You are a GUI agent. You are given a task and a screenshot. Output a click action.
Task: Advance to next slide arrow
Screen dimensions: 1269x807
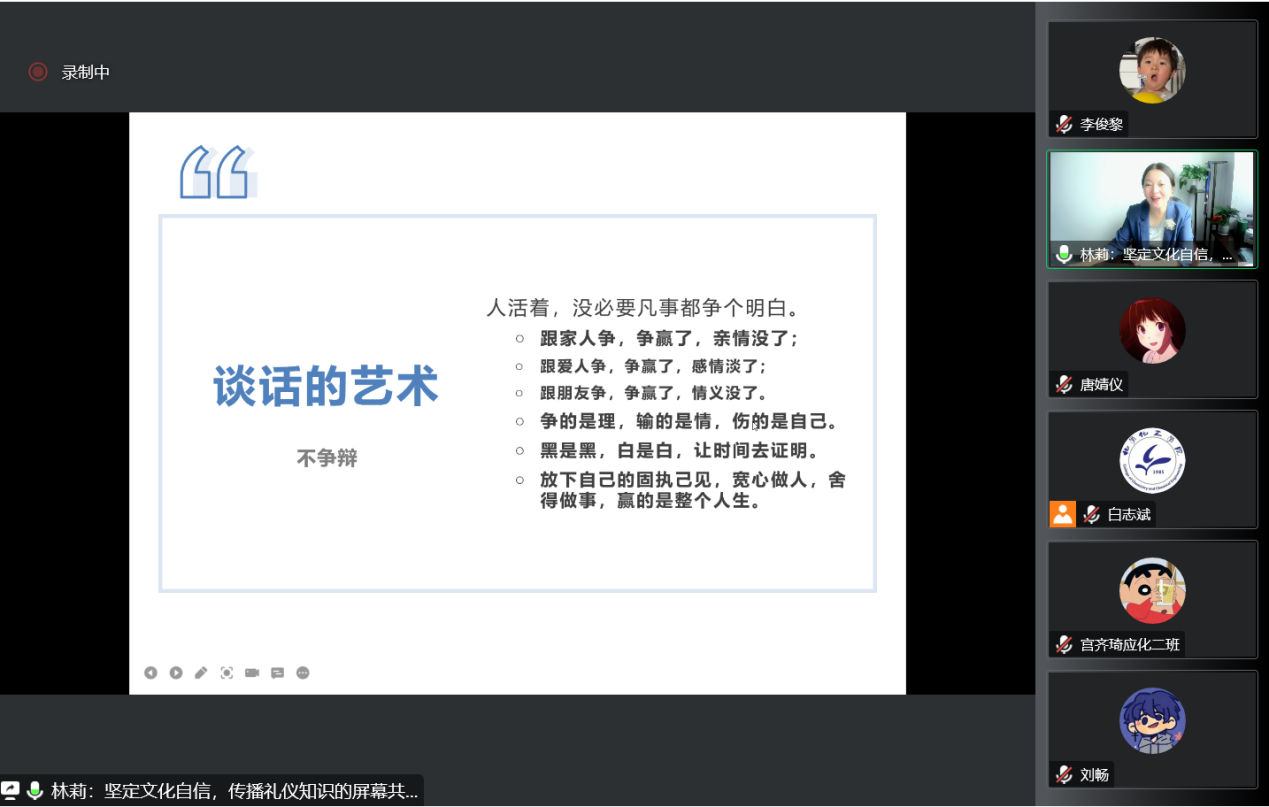176,673
